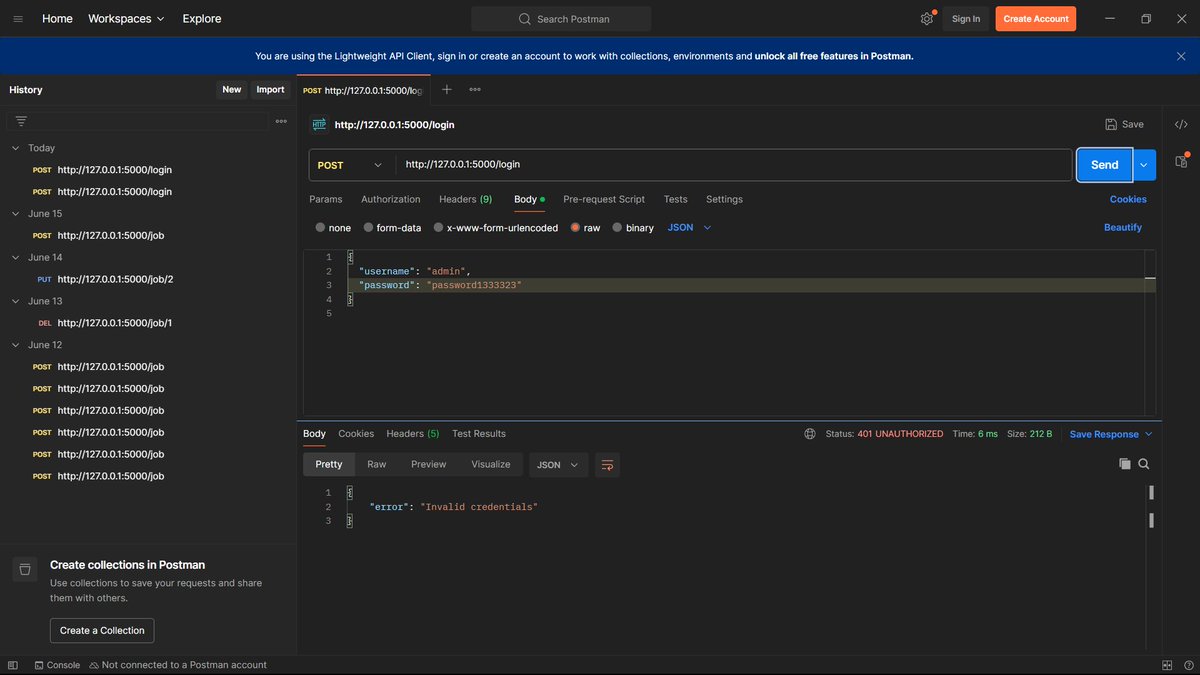This screenshot has height=675, width=1200.
Task: Select the none body radio button
Action: (x=320, y=228)
